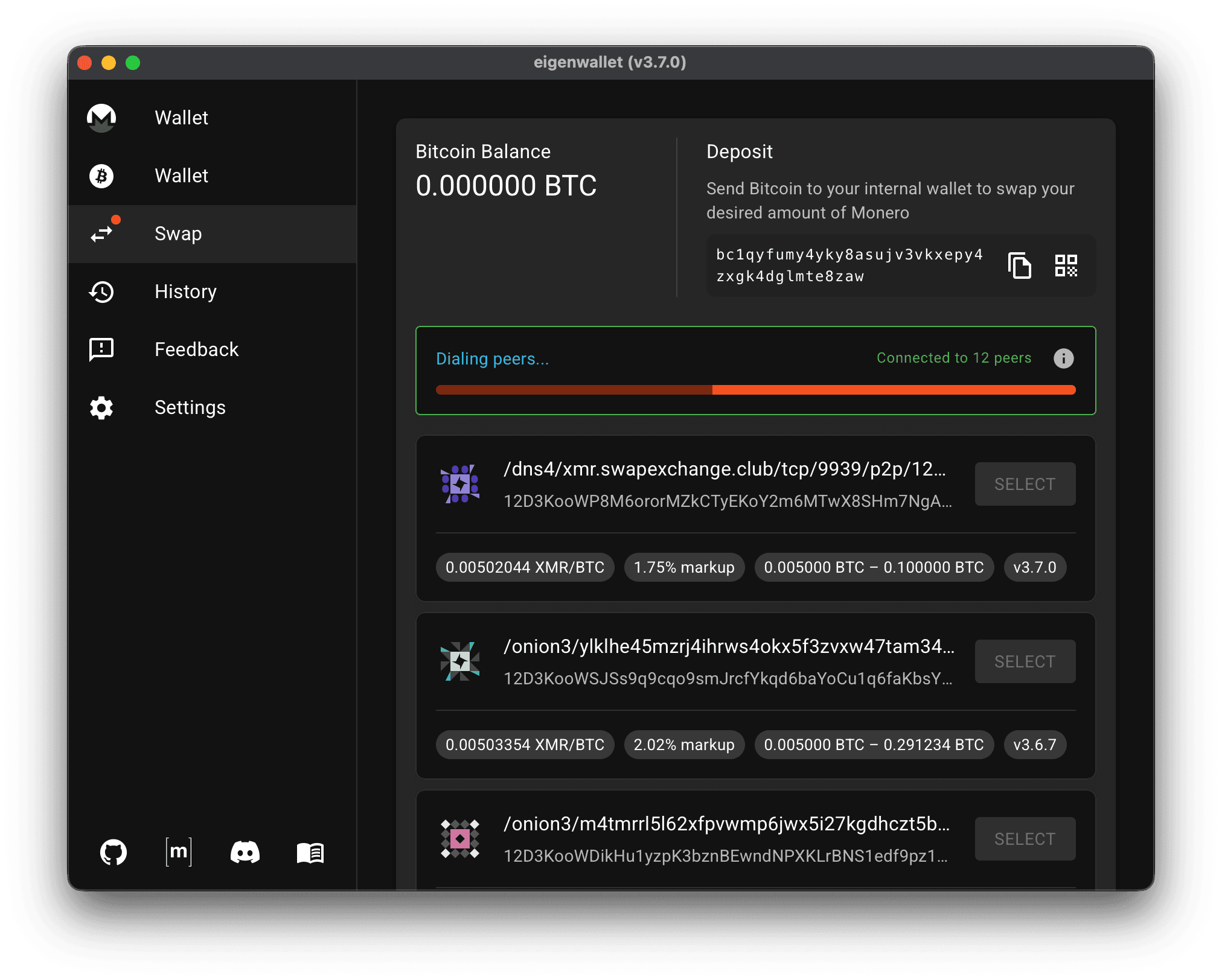This screenshot has width=1222, height=980.
Task: Click the Monero wallet icon
Action: coord(101,118)
